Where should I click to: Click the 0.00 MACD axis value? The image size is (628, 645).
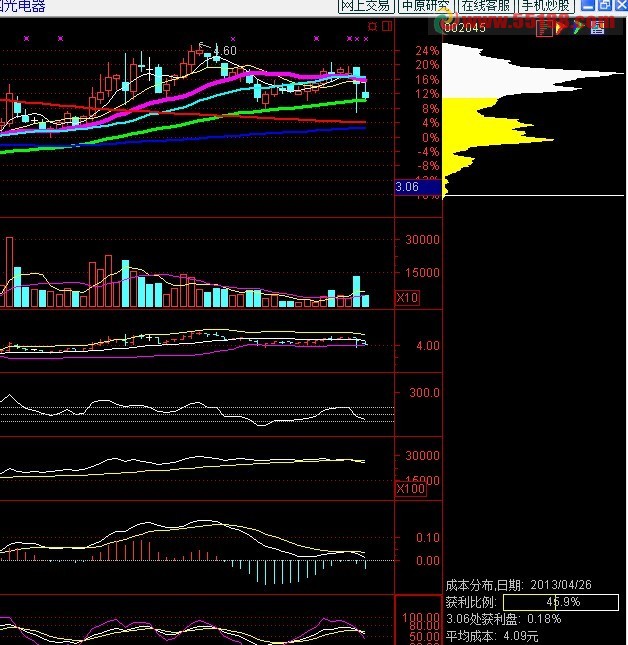pos(428,560)
